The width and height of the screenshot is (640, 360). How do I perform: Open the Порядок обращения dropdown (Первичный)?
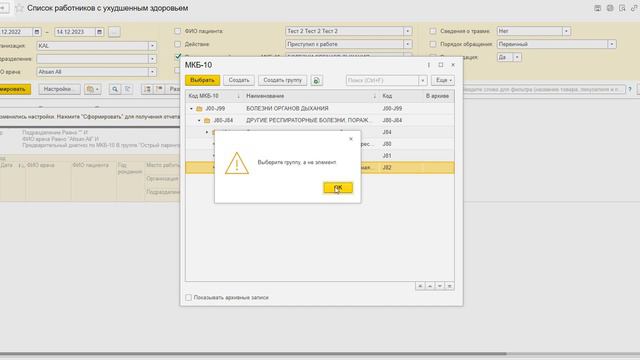point(611,44)
